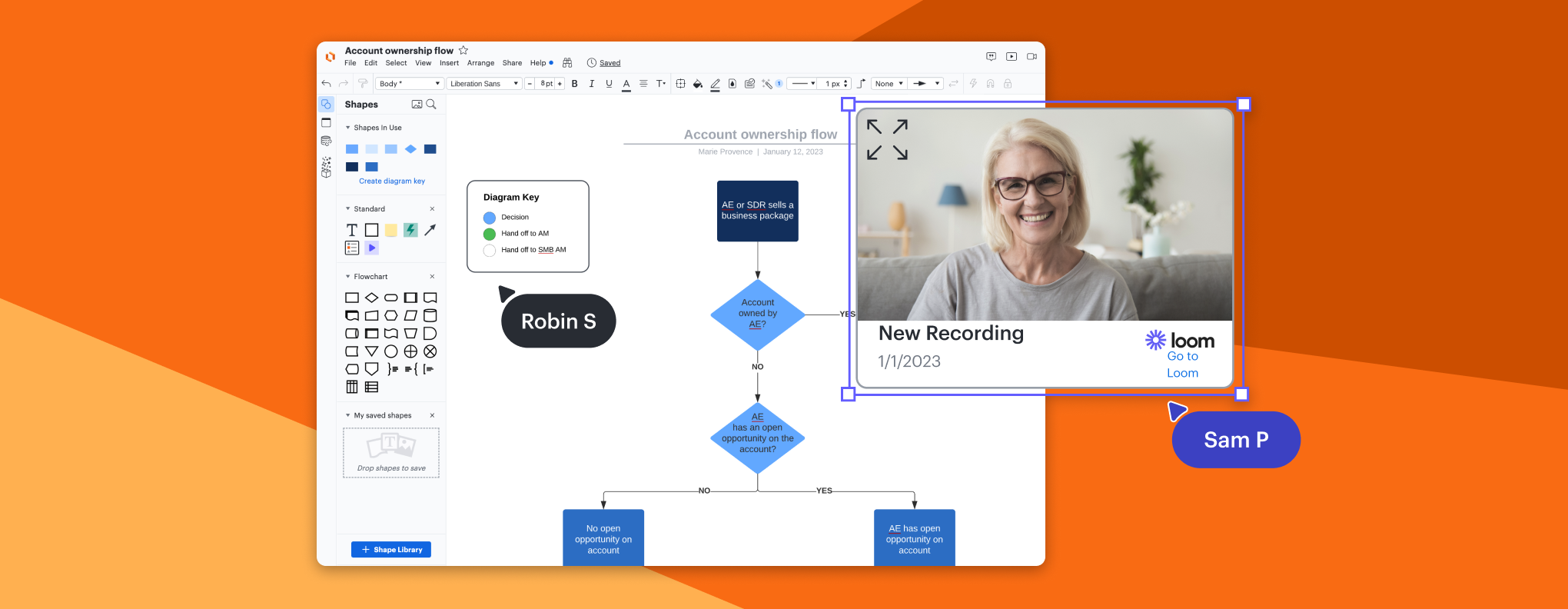The image size is (1568, 609).
Task: Star the Account ownership flow document
Action: pyautogui.click(x=463, y=51)
